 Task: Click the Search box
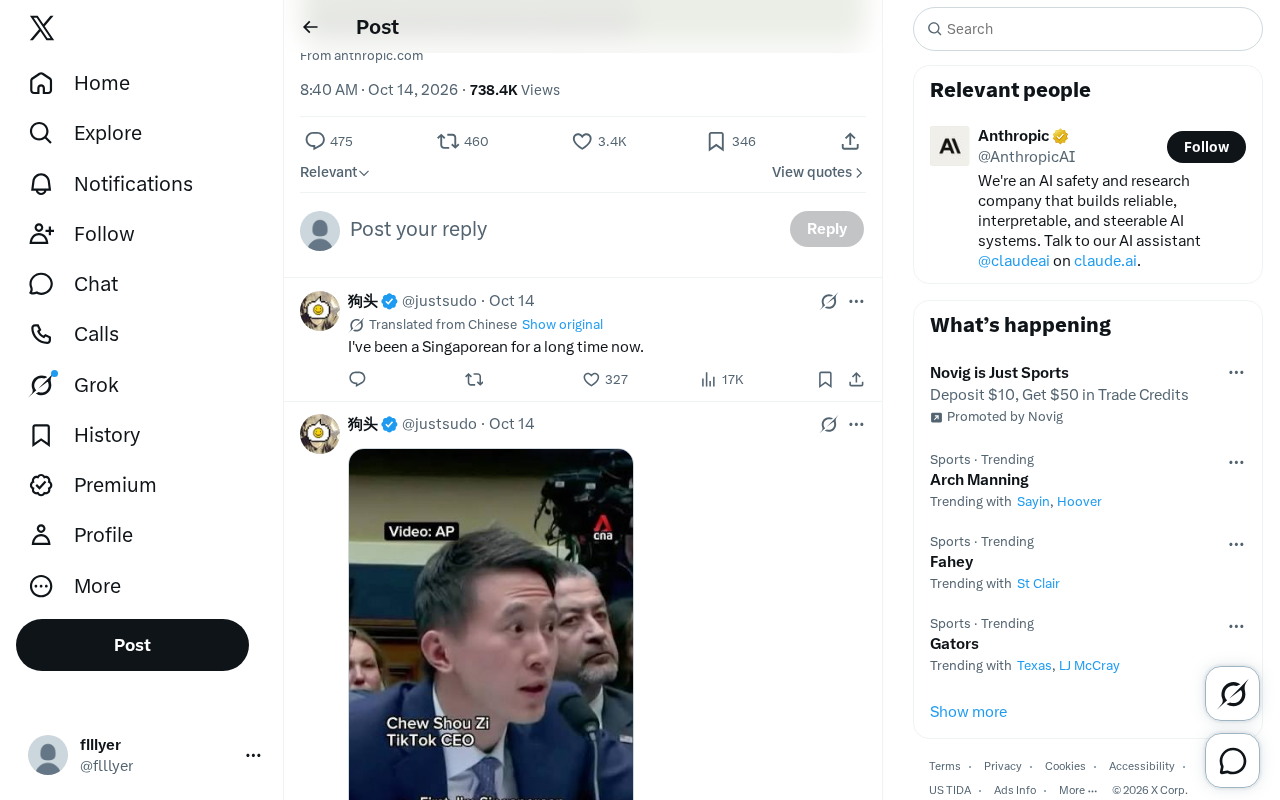click(x=1088, y=29)
